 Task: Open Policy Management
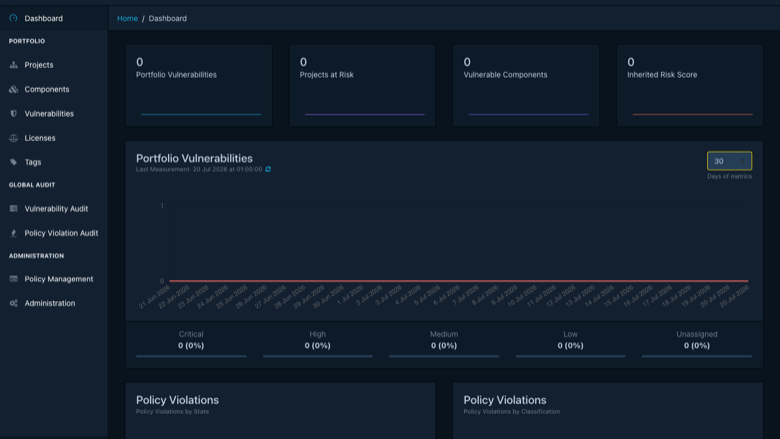[x=54, y=279]
